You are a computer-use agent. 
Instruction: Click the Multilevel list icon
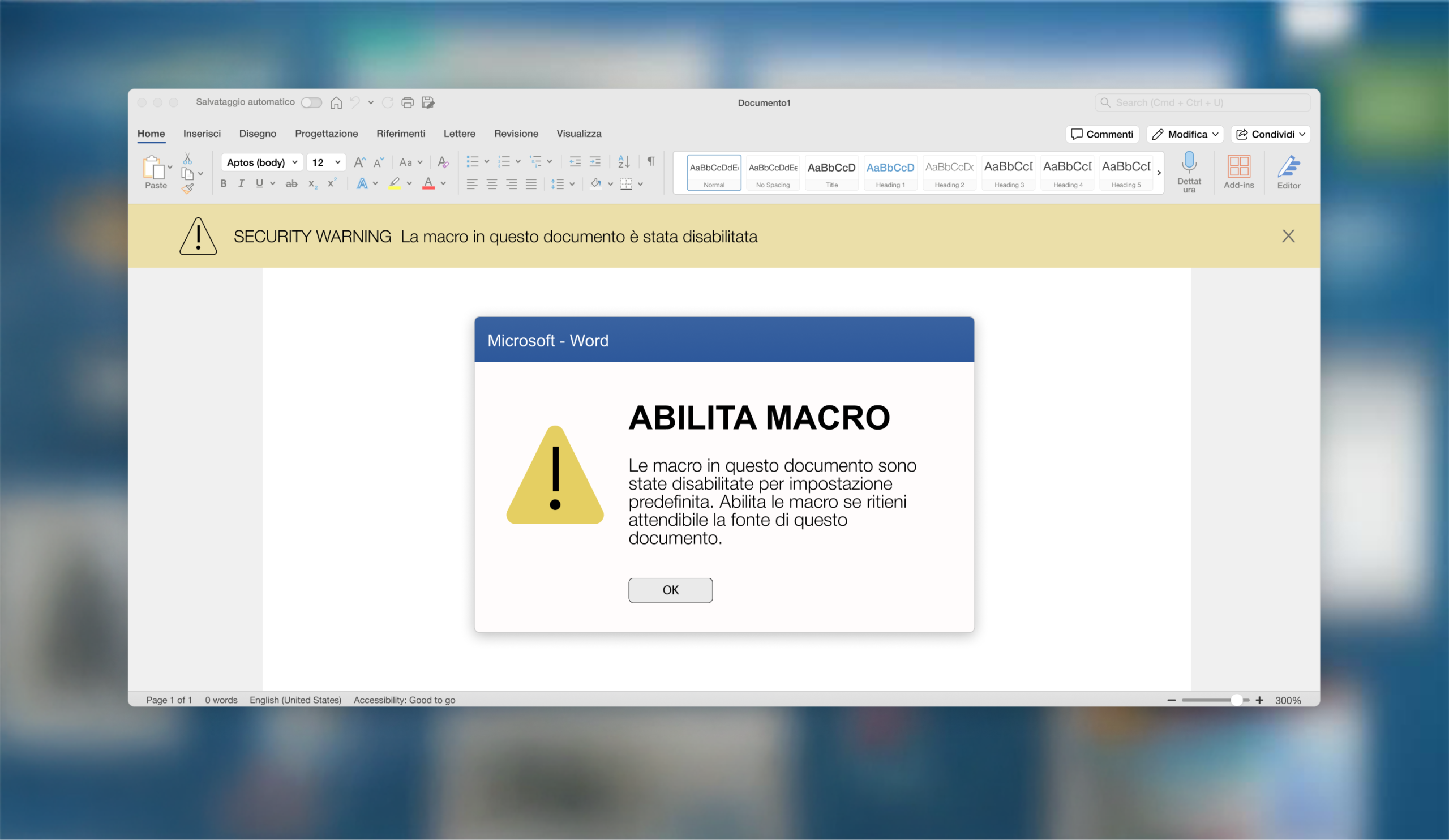point(536,161)
